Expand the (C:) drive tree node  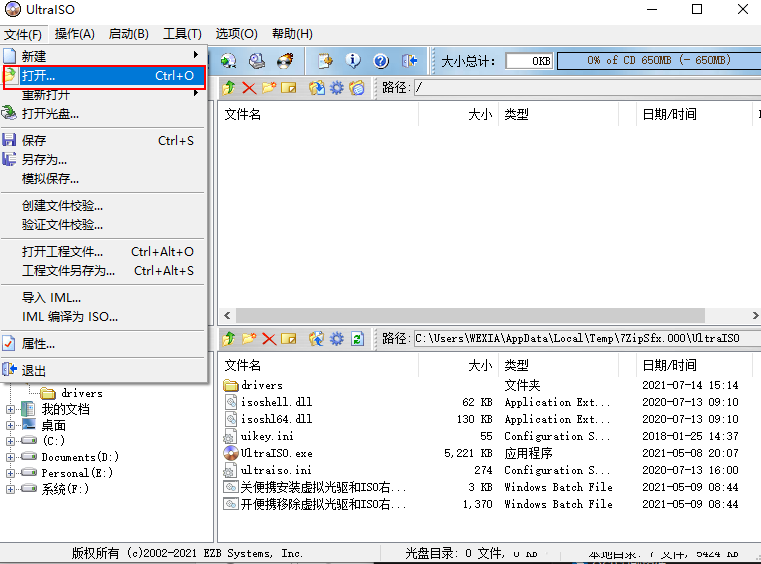(11, 441)
